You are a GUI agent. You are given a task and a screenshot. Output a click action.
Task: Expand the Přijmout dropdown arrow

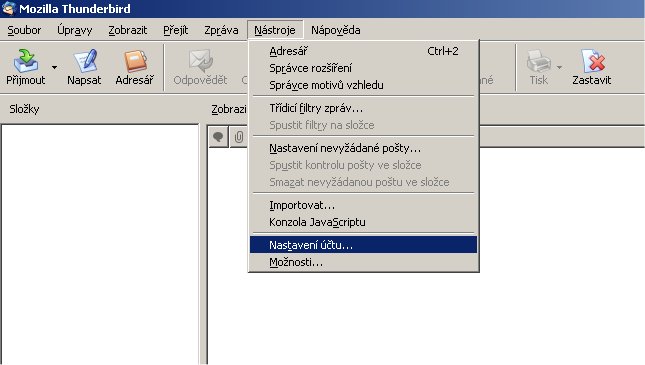pos(54,67)
